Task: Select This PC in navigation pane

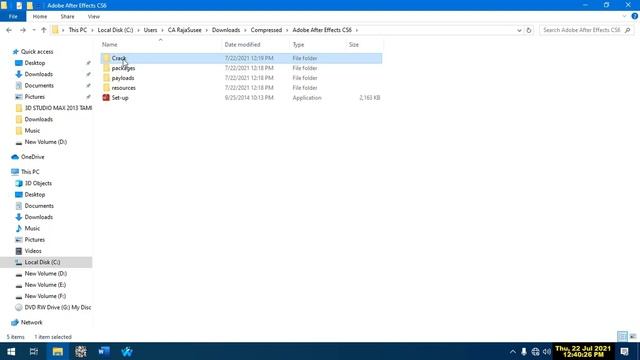Action: (x=30, y=172)
